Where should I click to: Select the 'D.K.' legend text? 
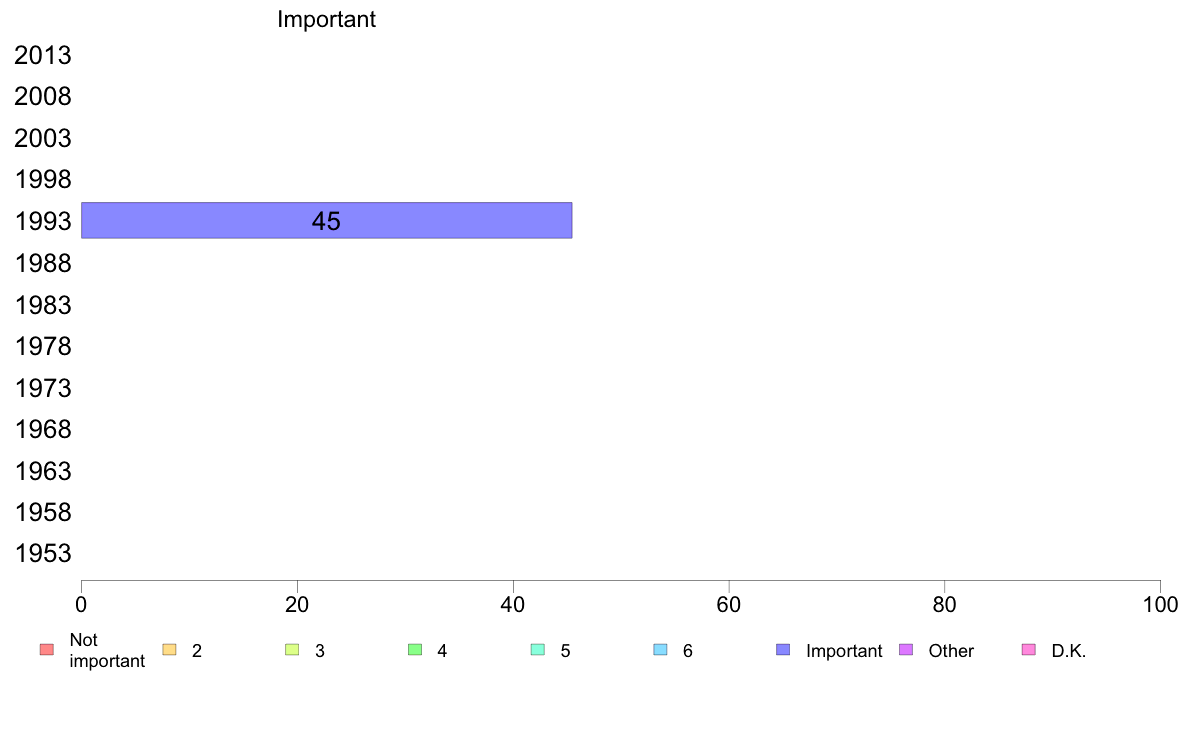[x=1068, y=650]
